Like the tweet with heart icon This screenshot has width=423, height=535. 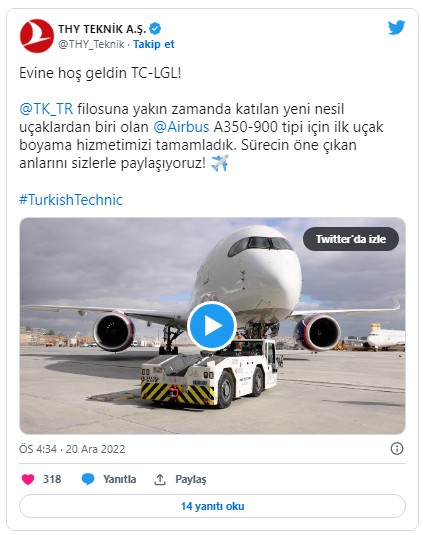pos(28,479)
